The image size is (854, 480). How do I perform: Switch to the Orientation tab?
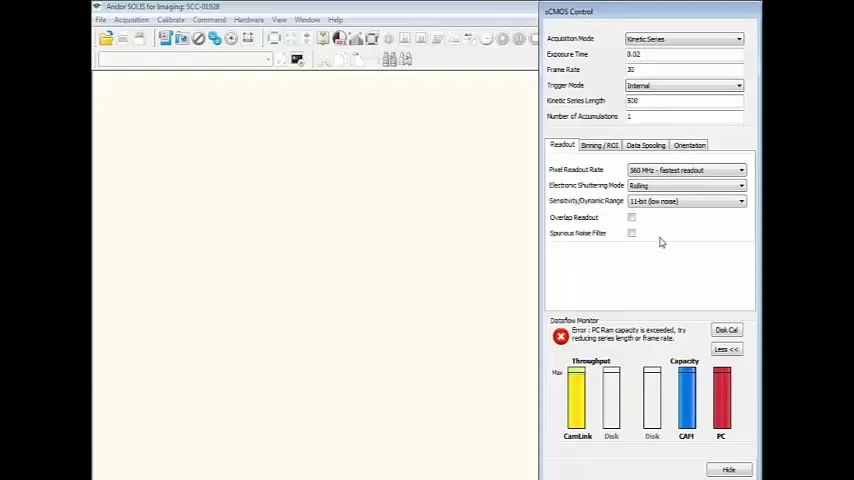689,145
